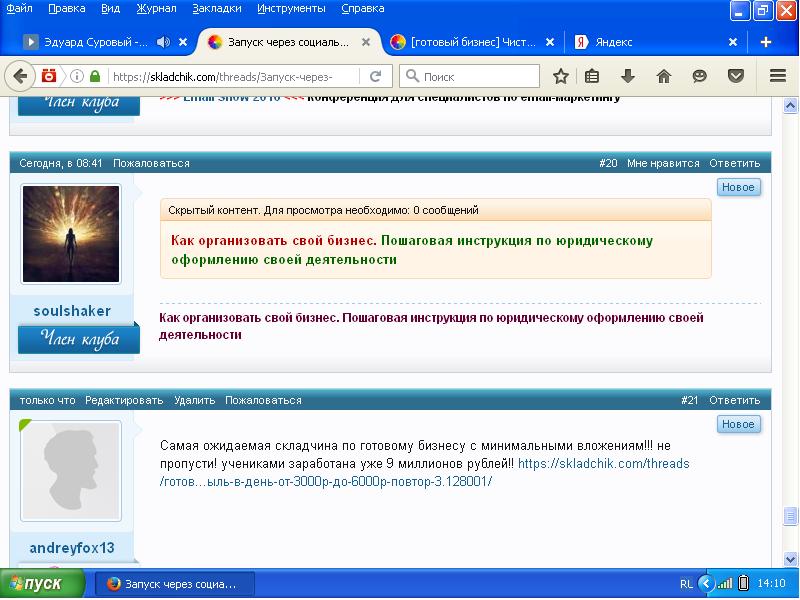Show site information via the circled i icon
Image resolution: width=800 pixels, height=600 pixels.
point(77,77)
